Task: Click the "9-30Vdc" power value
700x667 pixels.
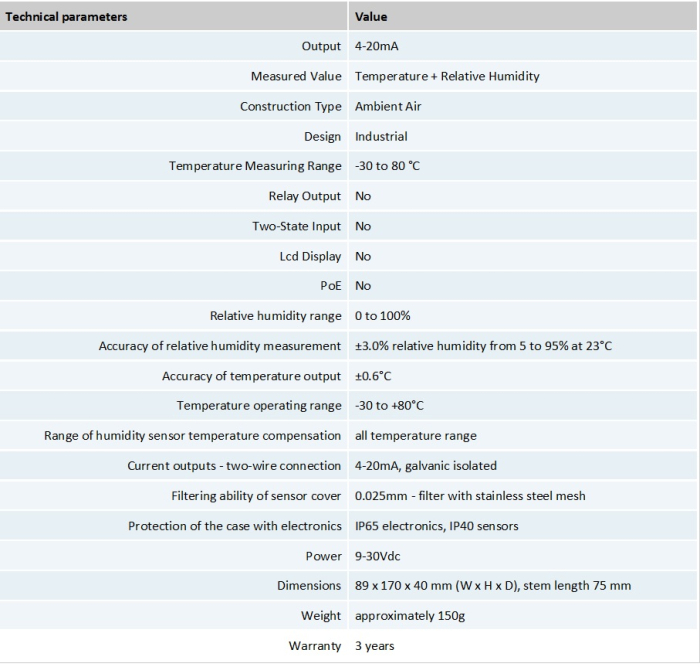Action: point(377,556)
